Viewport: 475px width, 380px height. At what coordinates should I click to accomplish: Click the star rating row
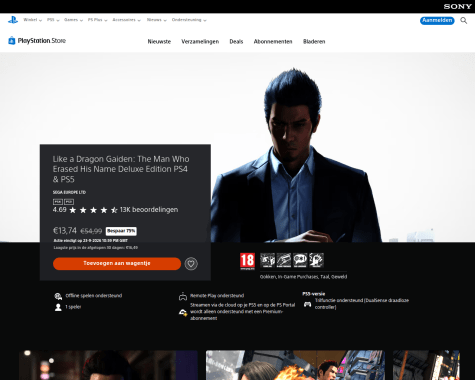point(93,210)
